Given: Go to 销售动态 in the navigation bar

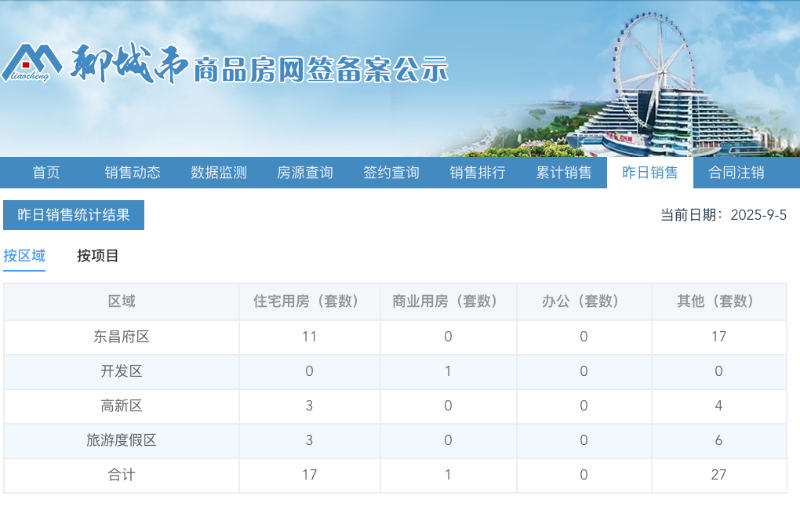Looking at the screenshot, I should (x=132, y=173).
